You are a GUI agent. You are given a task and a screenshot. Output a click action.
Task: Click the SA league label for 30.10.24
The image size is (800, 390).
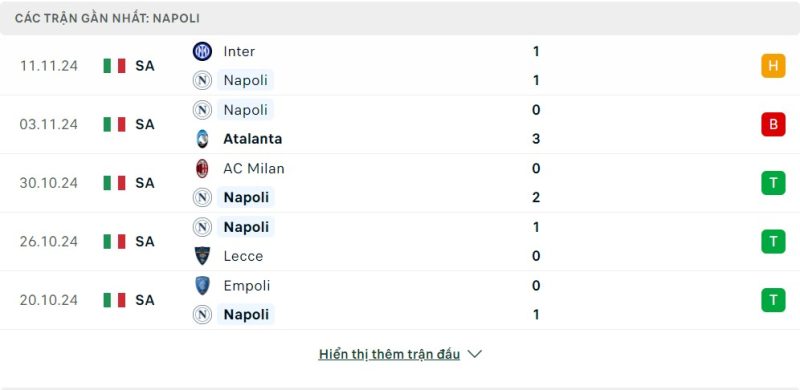pyautogui.click(x=145, y=183)
